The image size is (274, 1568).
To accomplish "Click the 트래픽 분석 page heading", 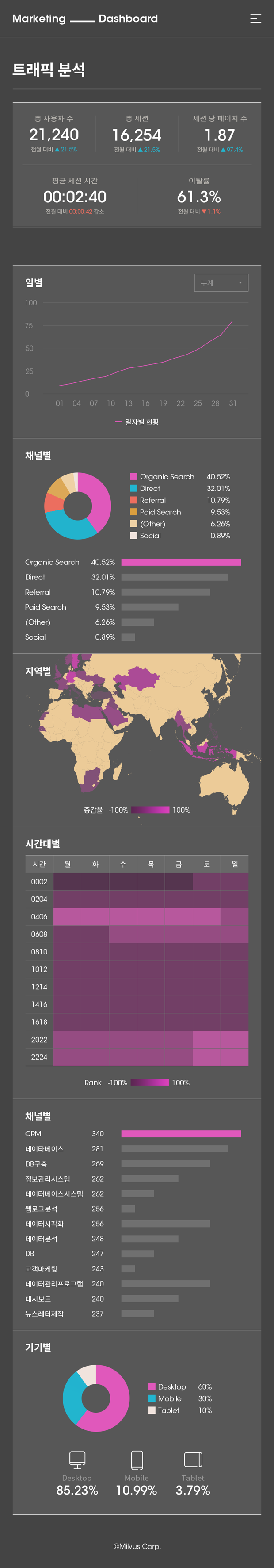I will (x=49, y=70).
